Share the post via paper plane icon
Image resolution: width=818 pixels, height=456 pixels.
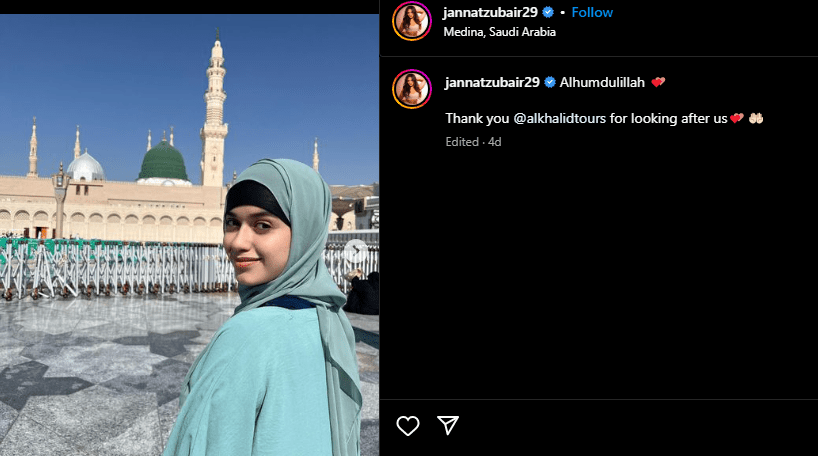point(448,425)
